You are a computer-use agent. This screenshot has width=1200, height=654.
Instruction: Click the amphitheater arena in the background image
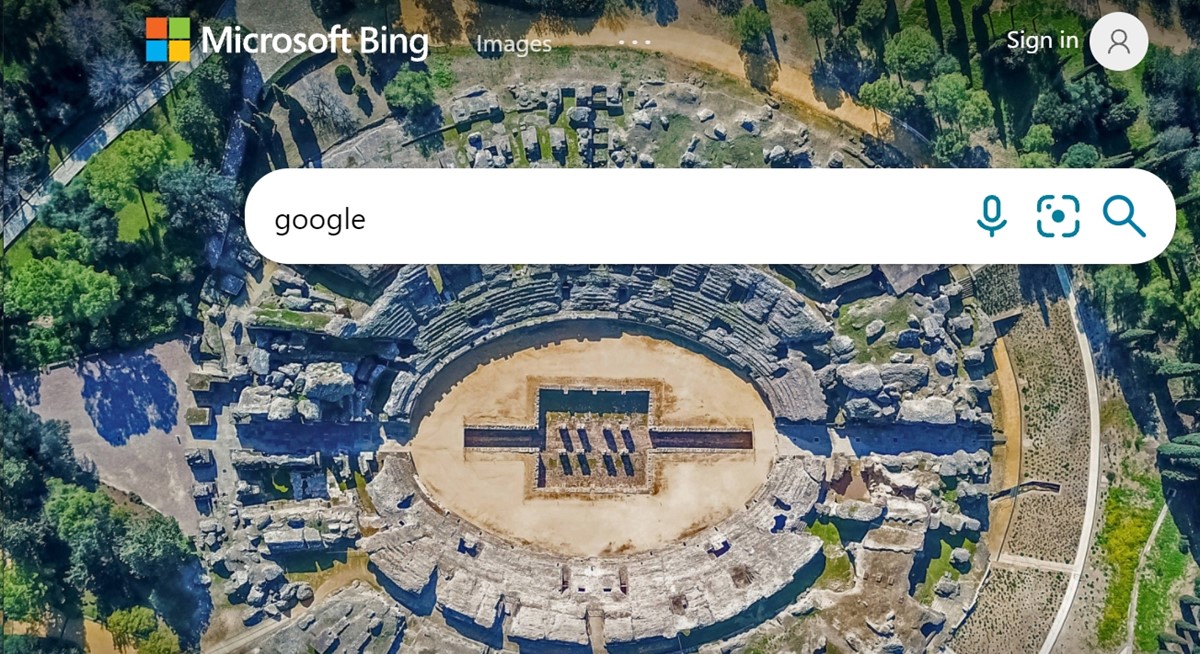594,441
